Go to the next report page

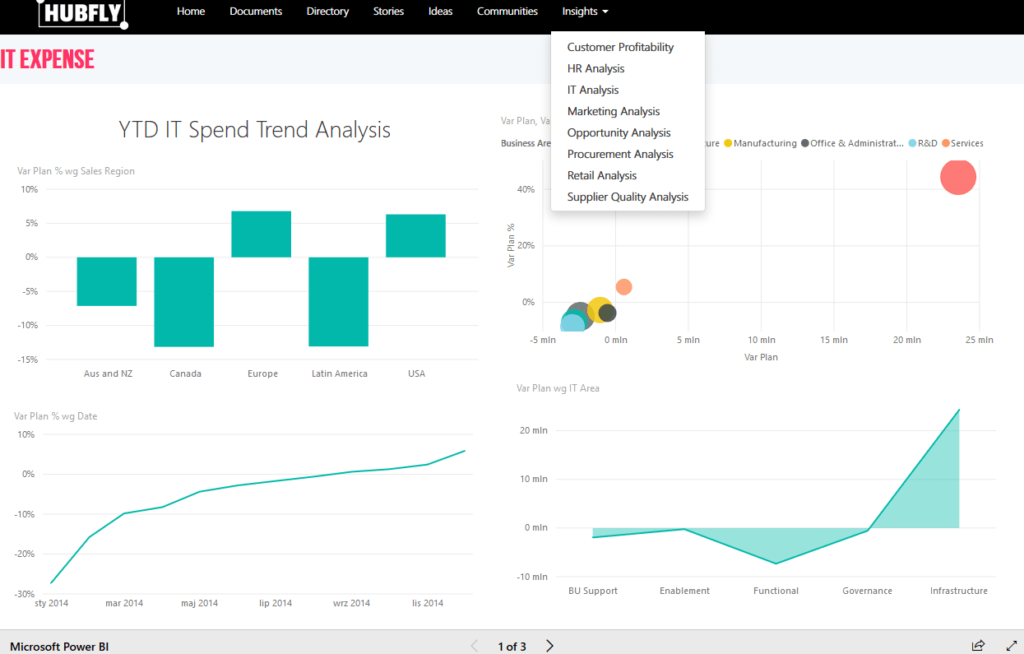(x=550, y=646)
